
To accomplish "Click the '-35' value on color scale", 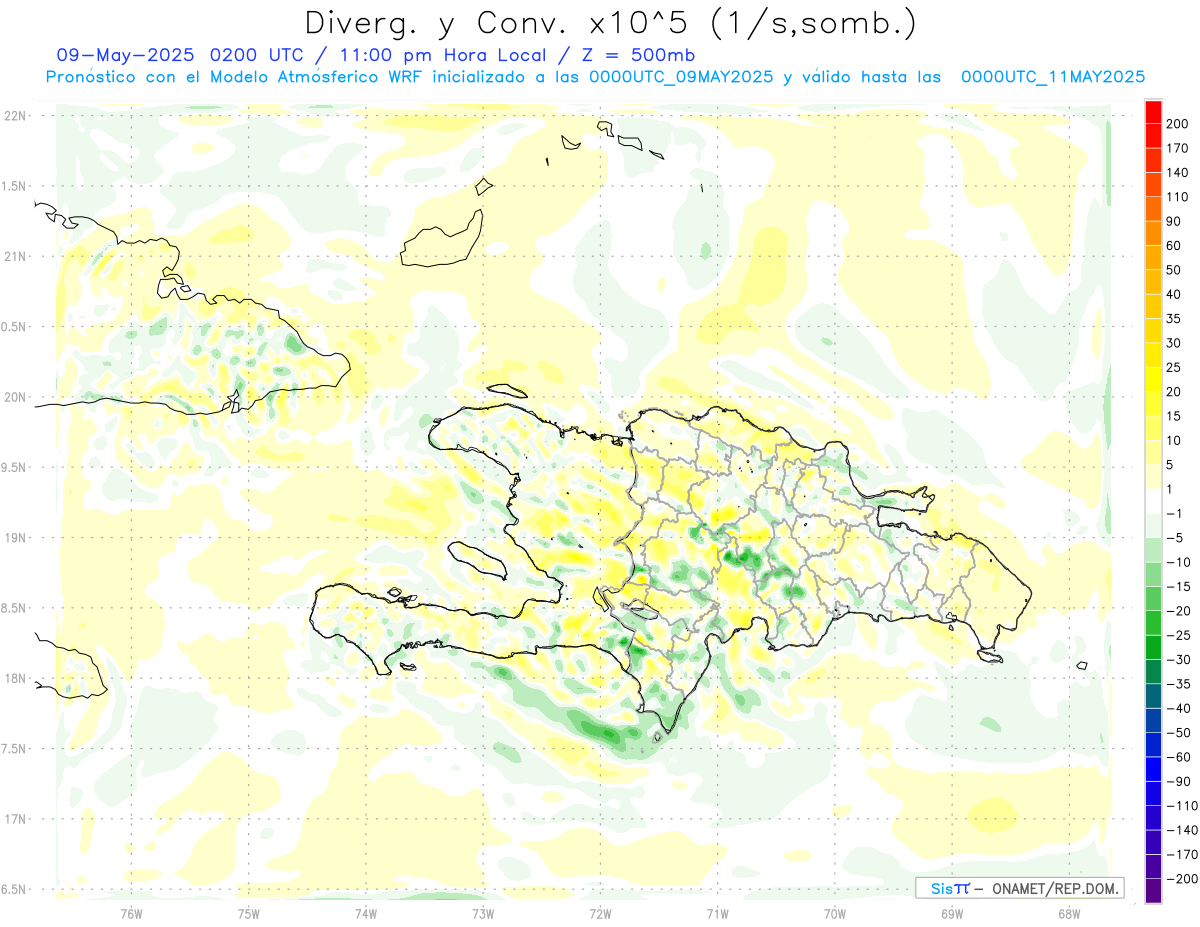I will (x=1180, y=684).
